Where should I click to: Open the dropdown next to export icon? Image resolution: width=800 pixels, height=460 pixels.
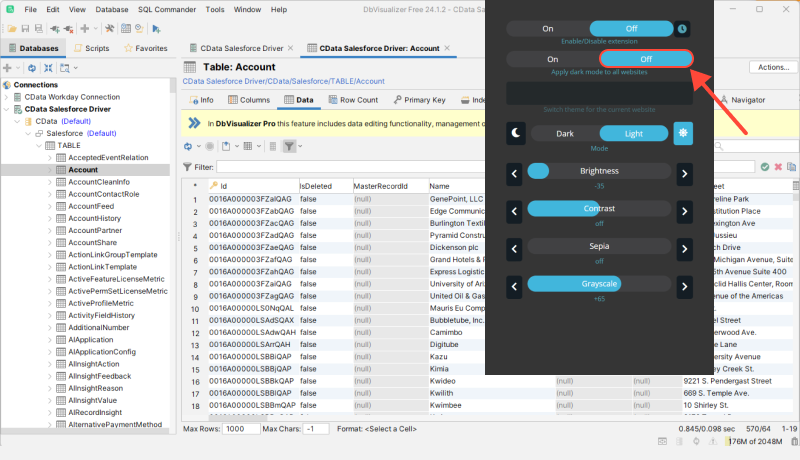click(x=237, y=146)
